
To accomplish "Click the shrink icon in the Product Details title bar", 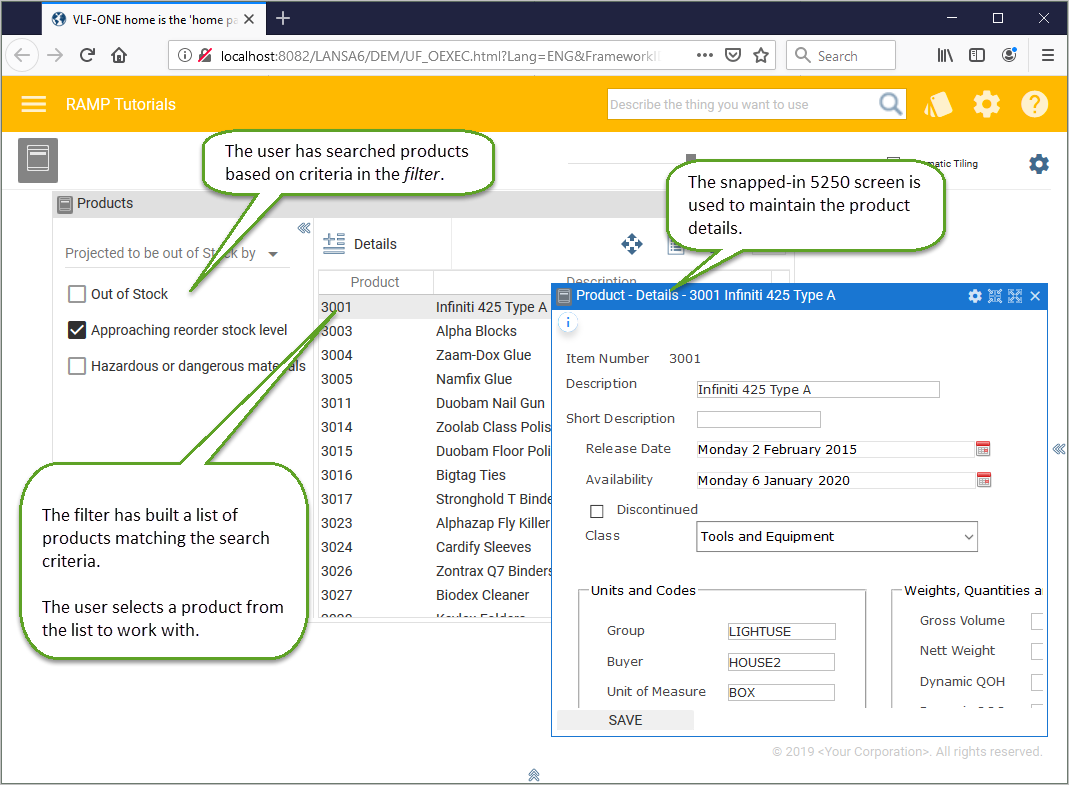I will [995, 296].
